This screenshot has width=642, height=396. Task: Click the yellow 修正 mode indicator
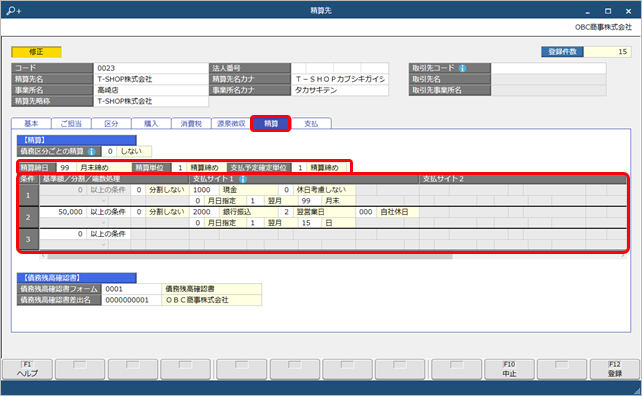tap(36, 52)
